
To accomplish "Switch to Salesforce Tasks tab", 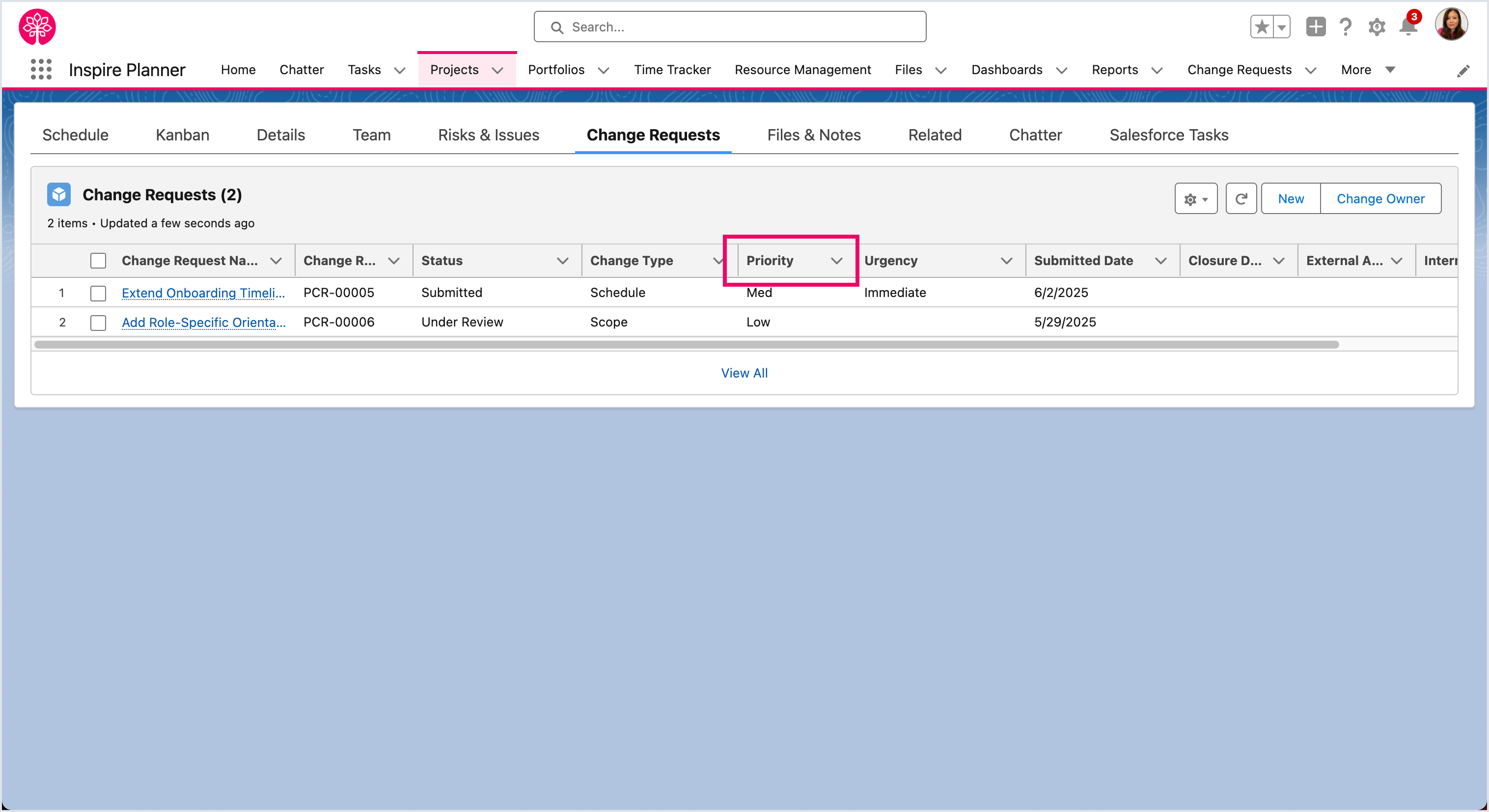I will 1169,135.
